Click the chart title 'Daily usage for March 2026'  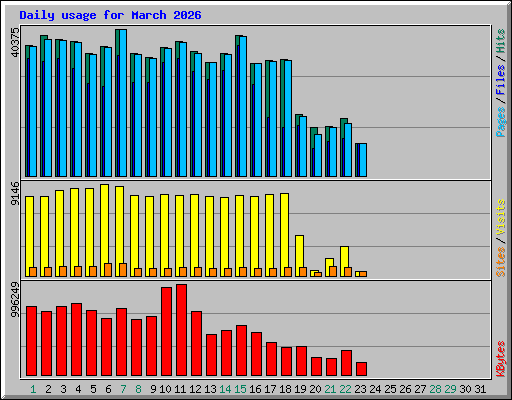tap(110, 15)
